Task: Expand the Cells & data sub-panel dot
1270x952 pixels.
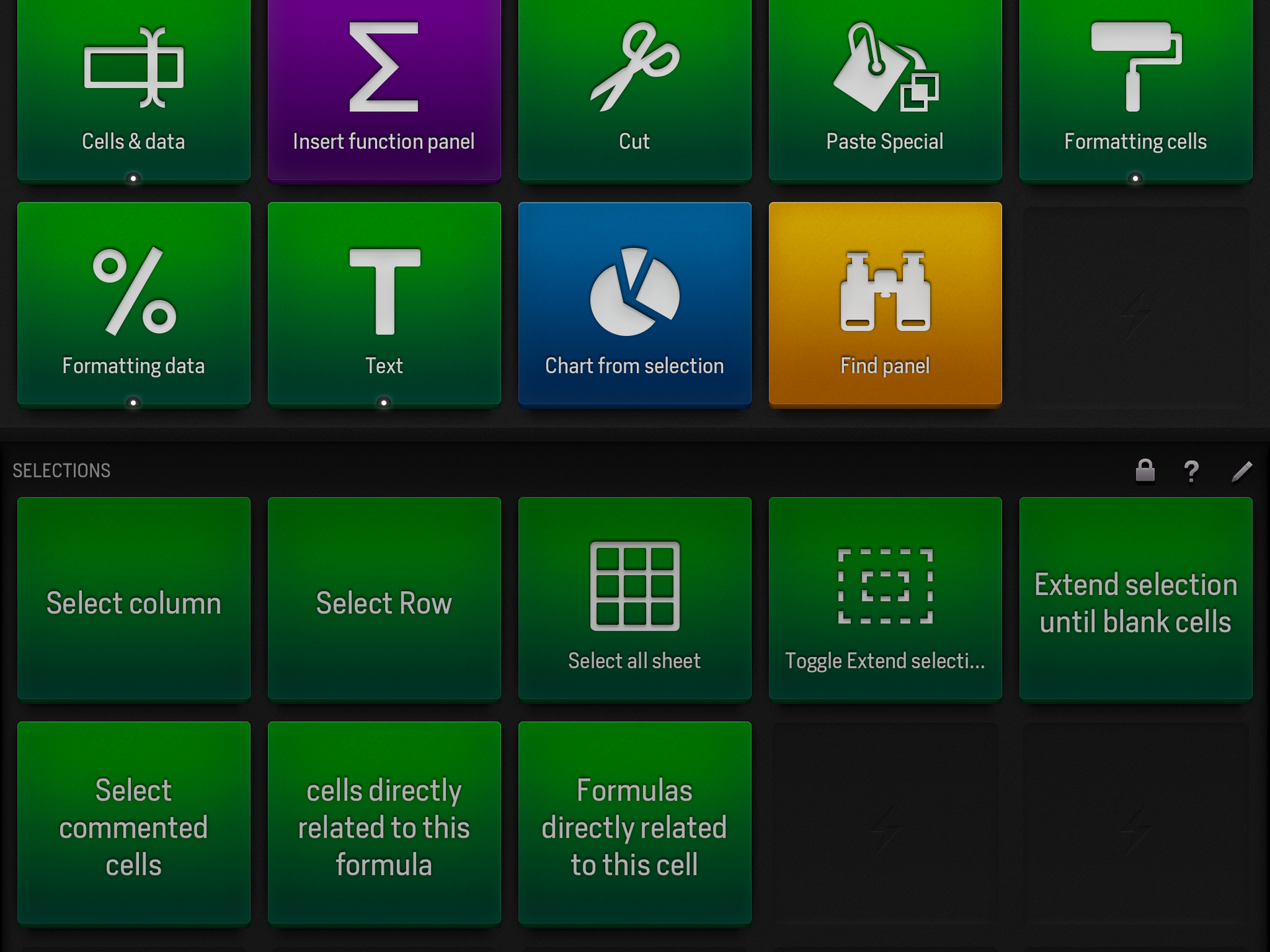Action: [x=134, y=177]
